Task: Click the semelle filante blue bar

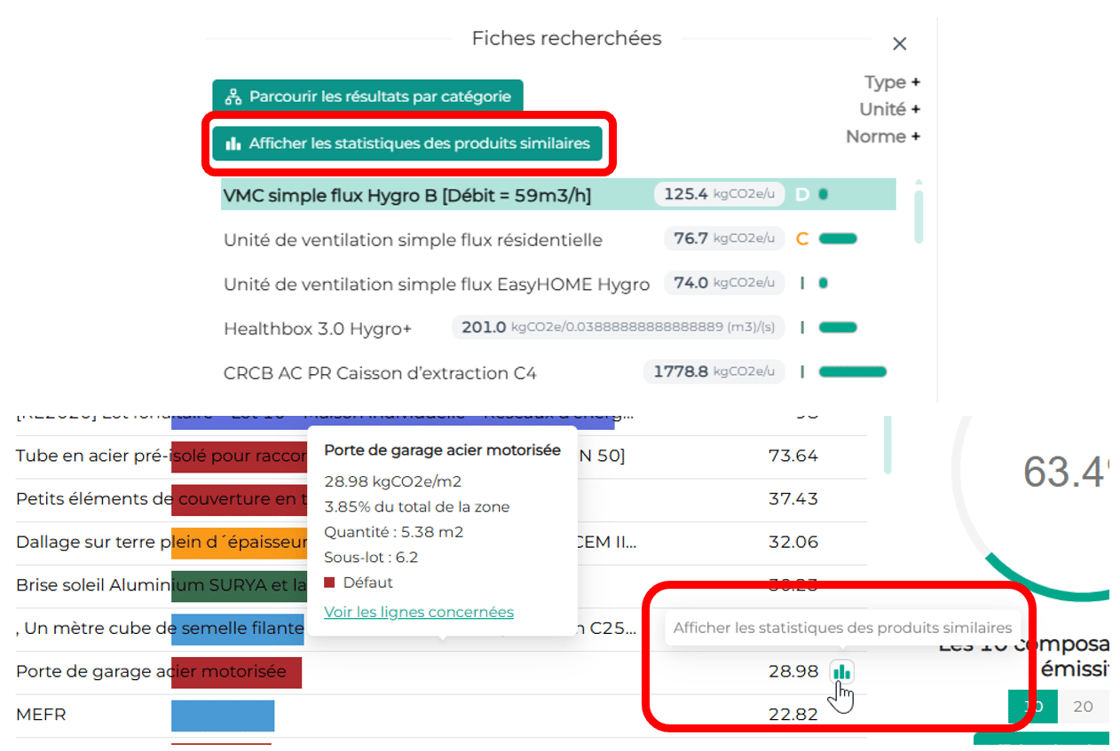Action: point(238,628)
